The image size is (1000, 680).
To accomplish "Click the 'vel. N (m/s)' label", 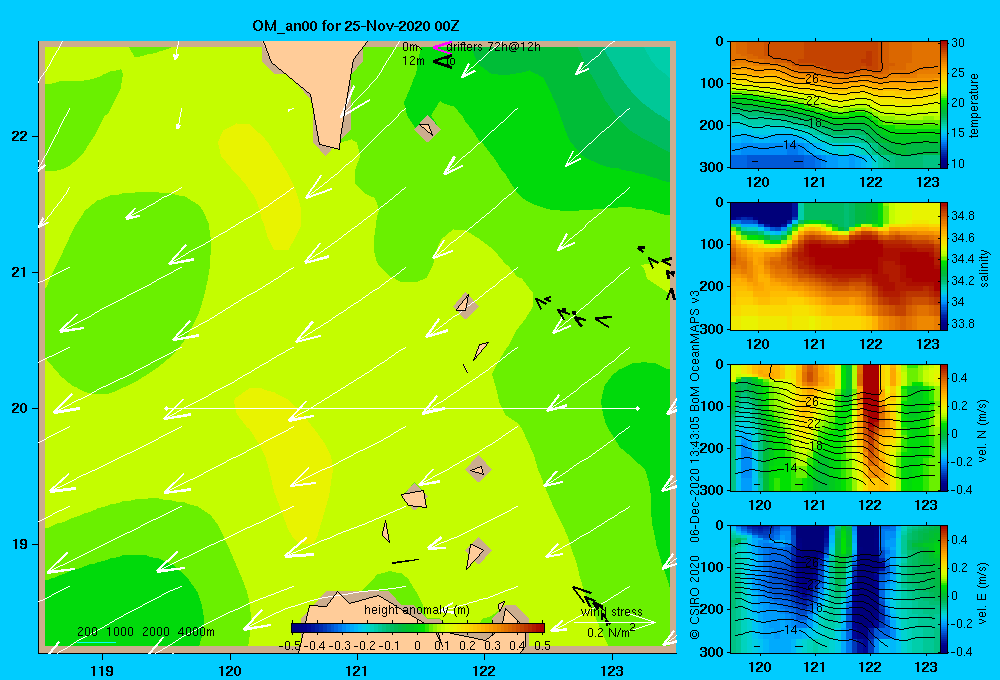I will (983, 431).
